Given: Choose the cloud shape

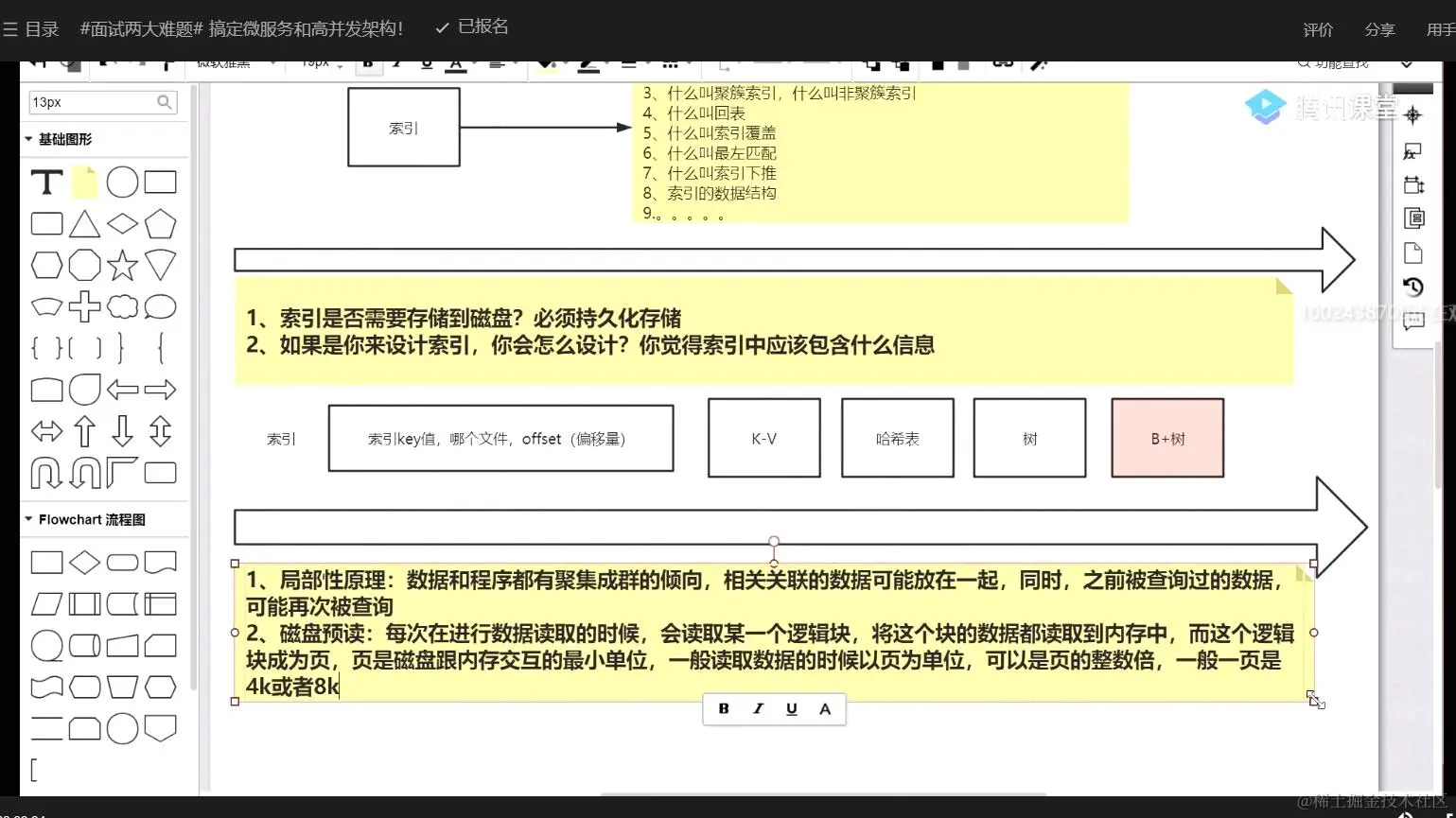Looking at the screenshot, I should [122, 306].
